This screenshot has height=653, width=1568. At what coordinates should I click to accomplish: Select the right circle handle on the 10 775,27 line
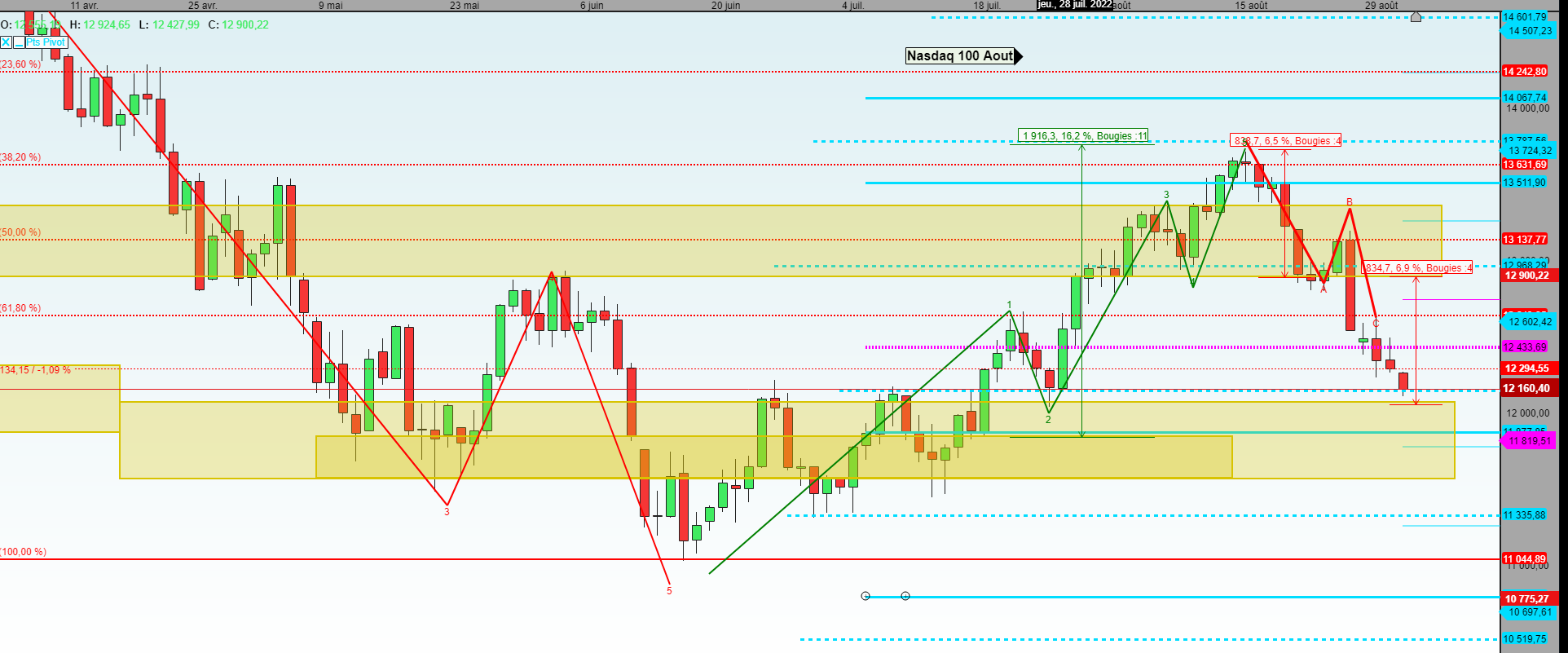(x=905, y=596)
